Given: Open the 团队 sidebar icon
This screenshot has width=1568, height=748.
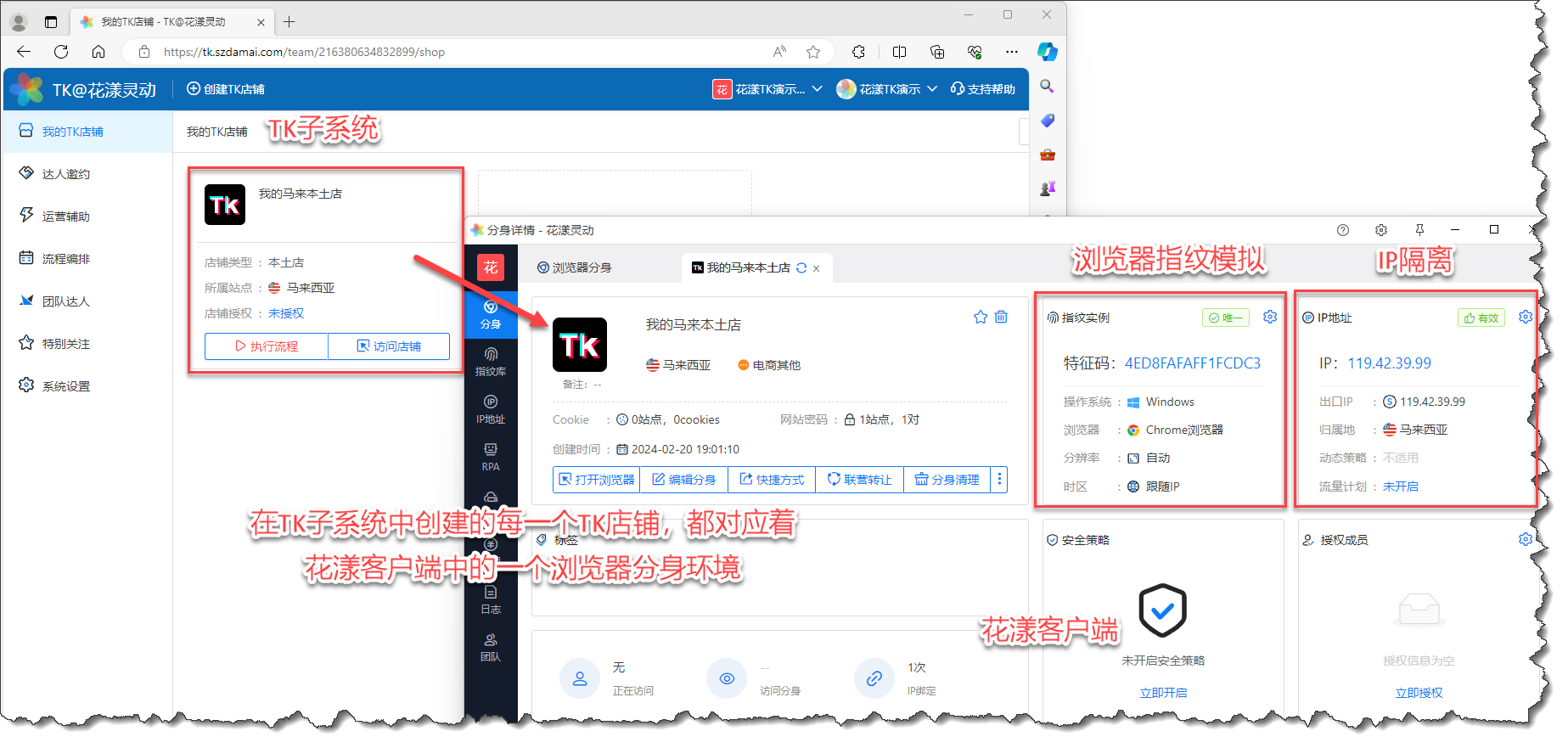Looking at the screenshot, I should coord(491,646).
